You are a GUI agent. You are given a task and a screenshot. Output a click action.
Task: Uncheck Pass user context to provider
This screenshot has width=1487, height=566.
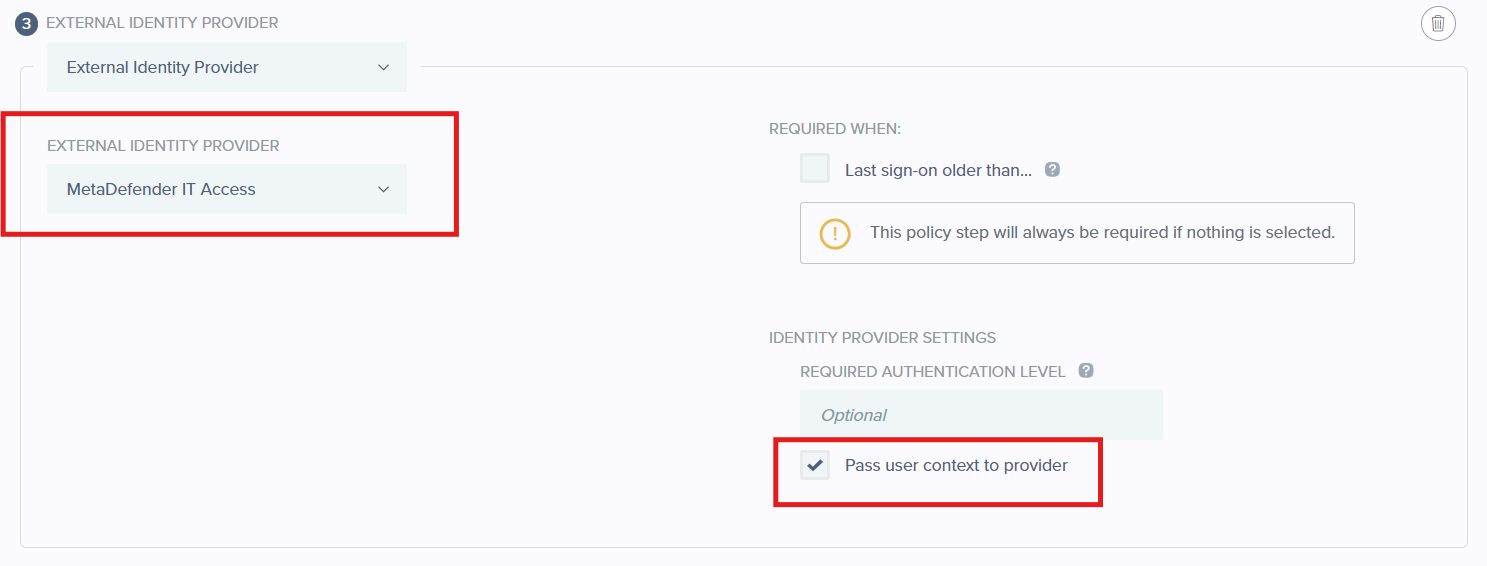pyautogui.click(x=815, y=465)
